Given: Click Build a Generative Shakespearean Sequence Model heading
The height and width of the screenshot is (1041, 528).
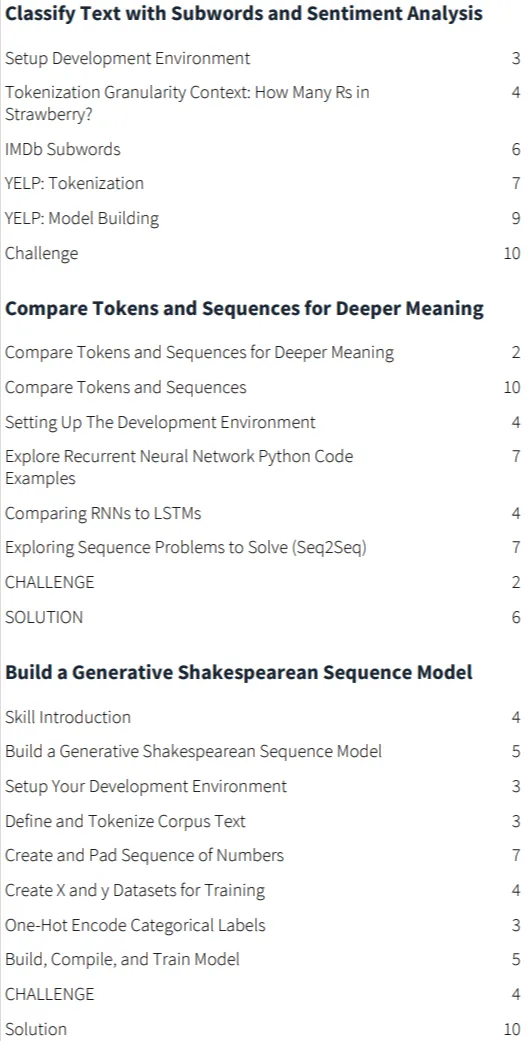Looking at the screenshot, I should click(239, 673).
